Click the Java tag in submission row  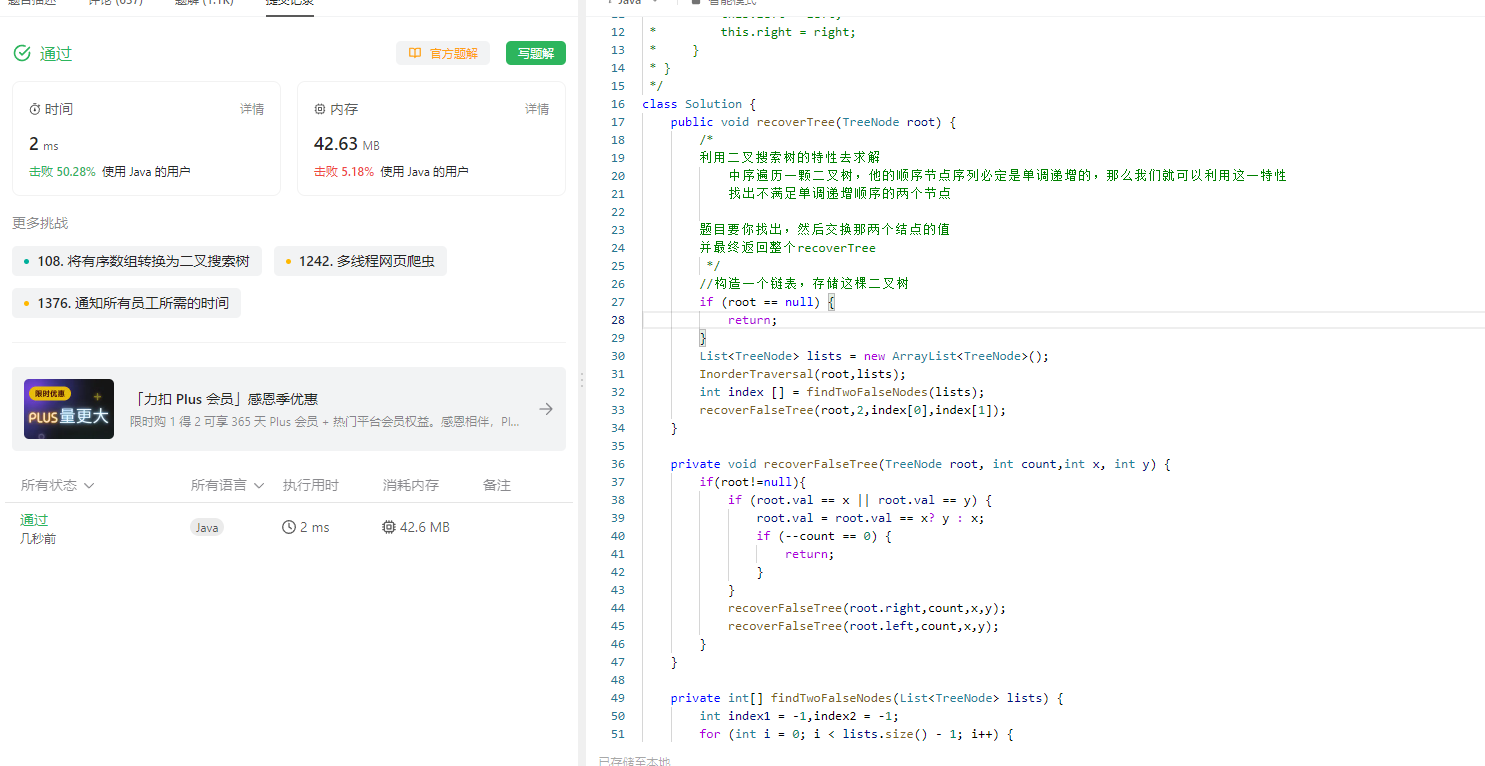tap(207, 527)
